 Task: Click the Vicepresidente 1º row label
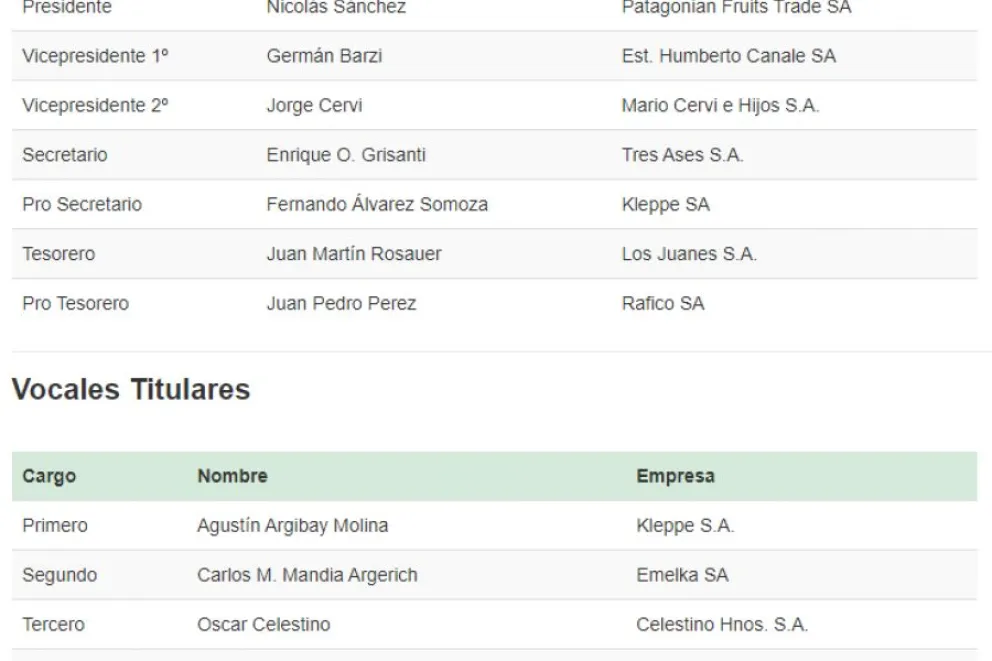click(x=95, y=57)
